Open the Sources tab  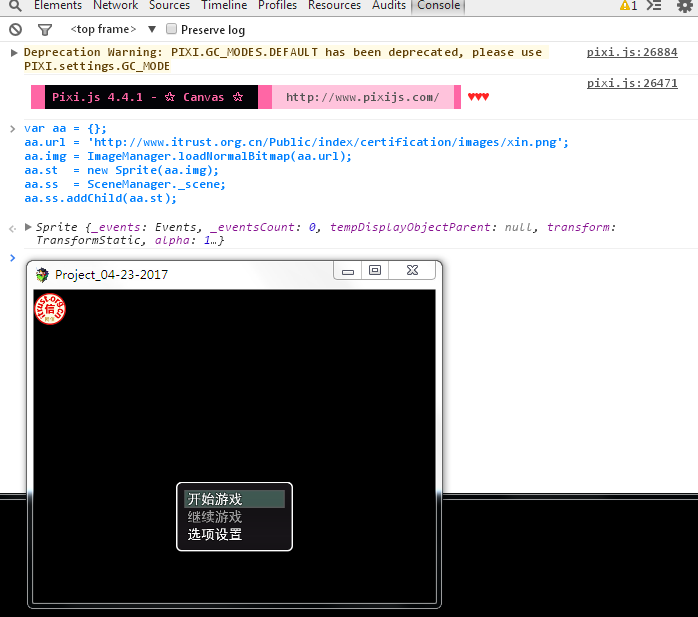coord(169,5)
